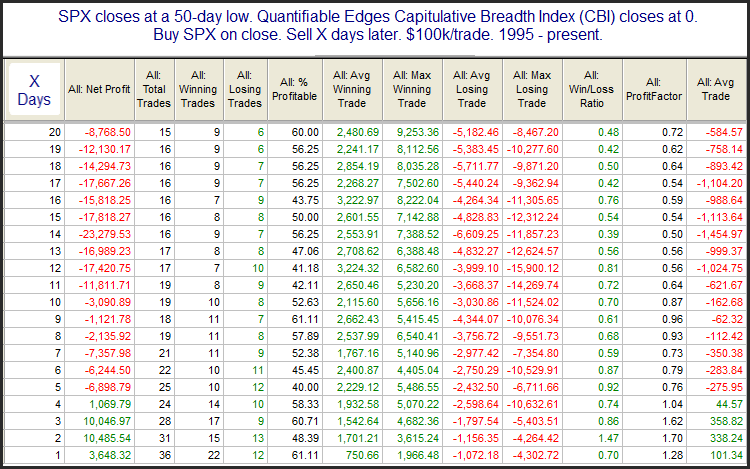750x469 pixels.
Task: Select All: Avg Losing Trade header
Action: pyautogui.click(x=473, y=89)
